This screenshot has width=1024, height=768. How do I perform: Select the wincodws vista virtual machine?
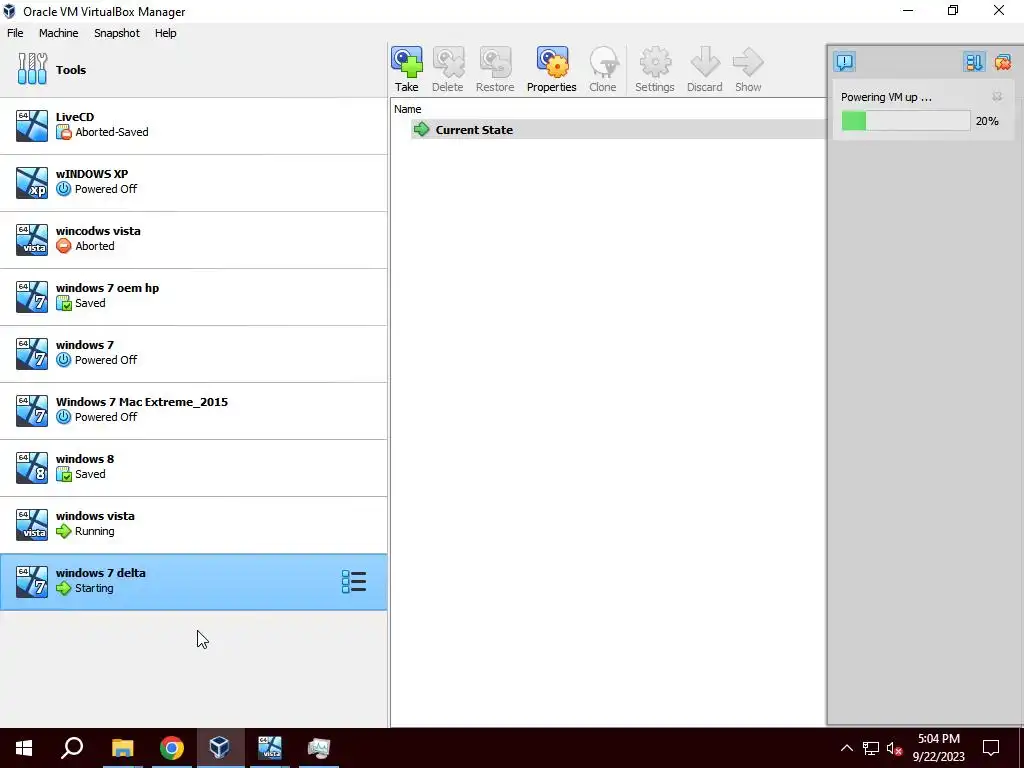click(193, 240)
